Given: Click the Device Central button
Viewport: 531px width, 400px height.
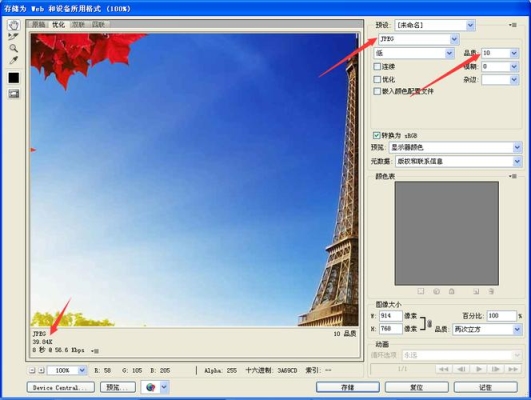Looking at the screenshot, I should point(61,387).
